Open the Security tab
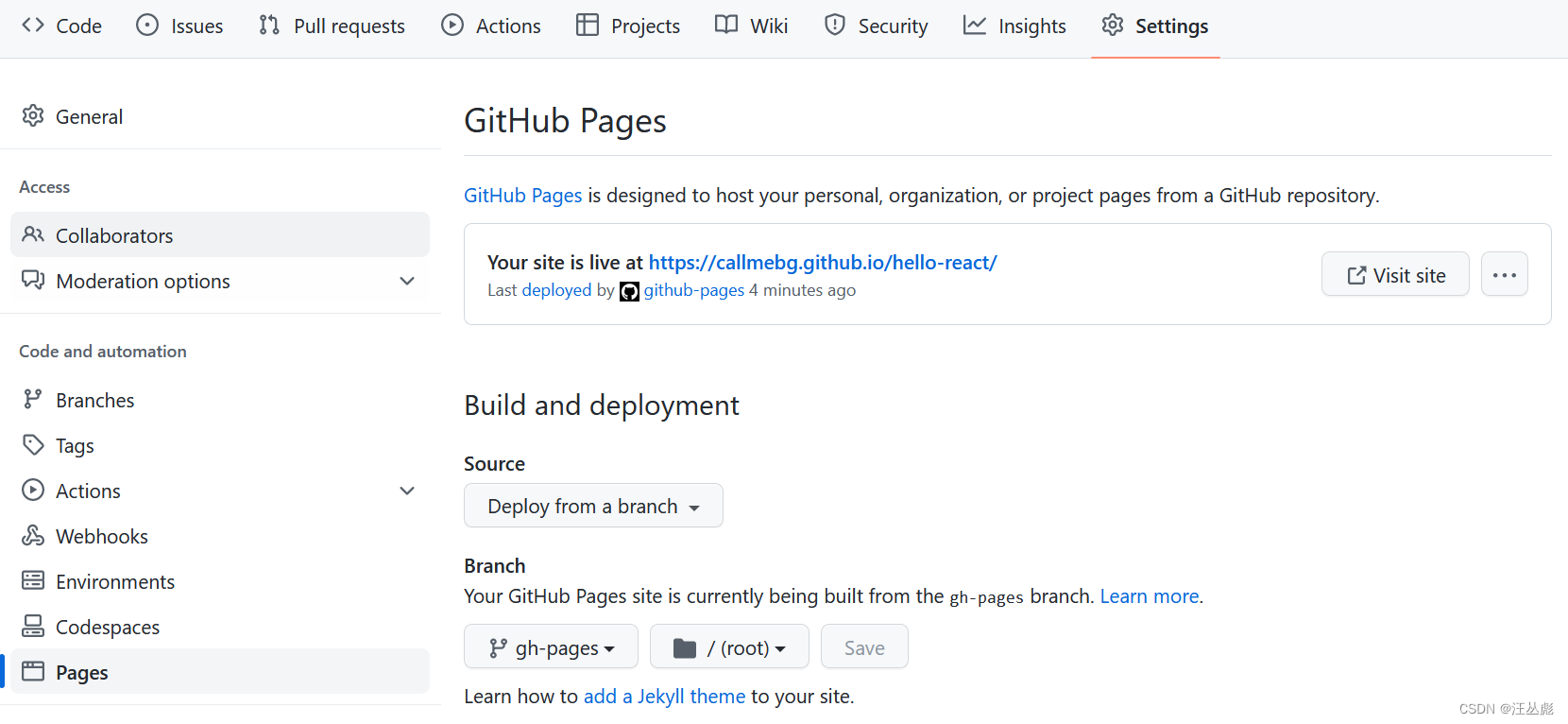1568x724 pixels. click(x=877, y=26)
